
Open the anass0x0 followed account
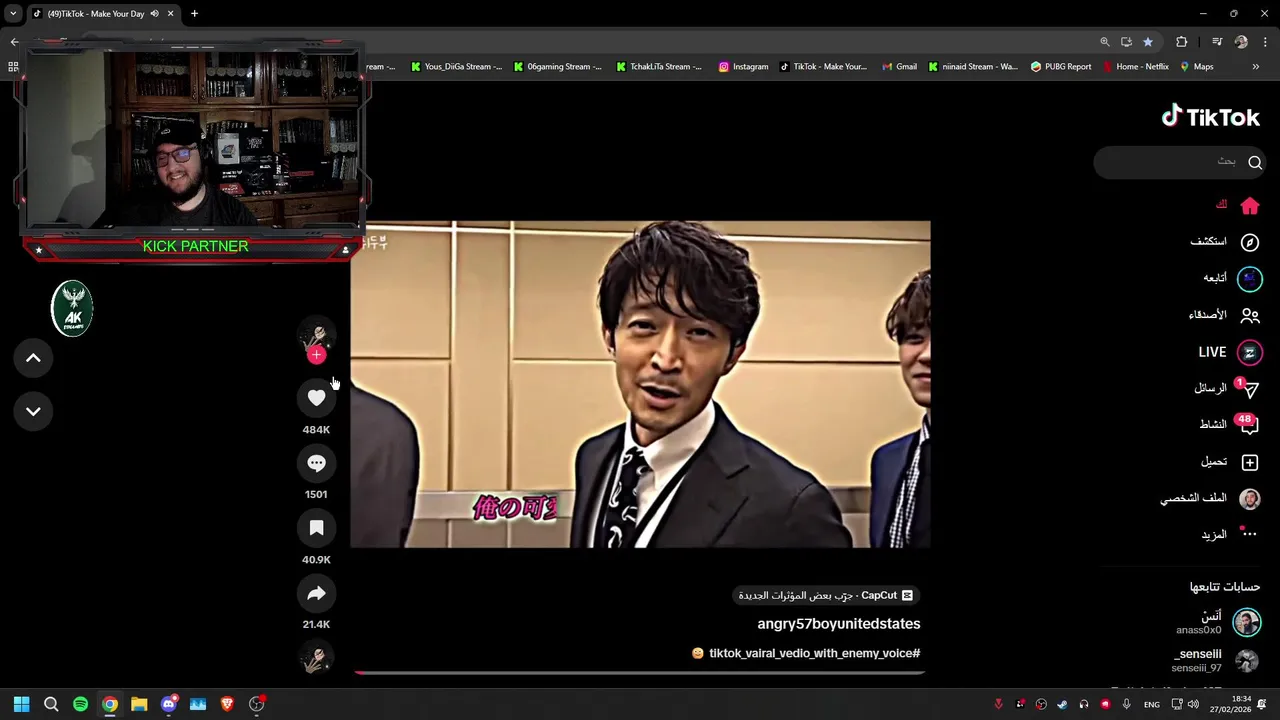point(1218,623)
